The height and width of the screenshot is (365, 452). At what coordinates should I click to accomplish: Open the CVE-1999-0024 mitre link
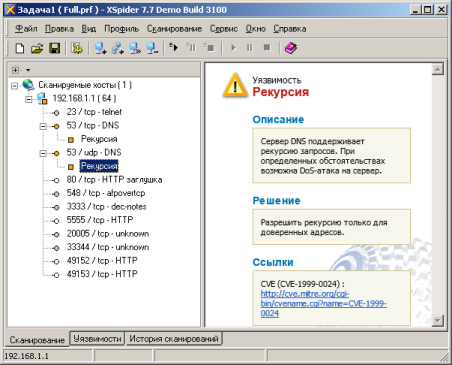(323, 303)
